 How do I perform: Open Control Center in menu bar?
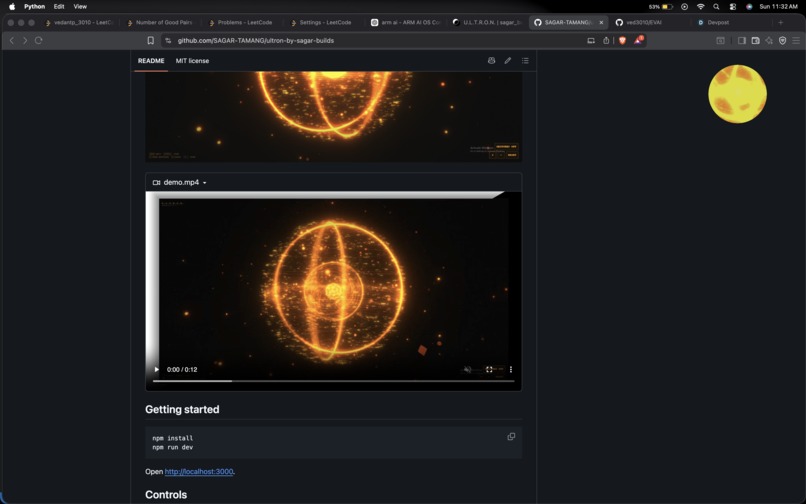732,6
